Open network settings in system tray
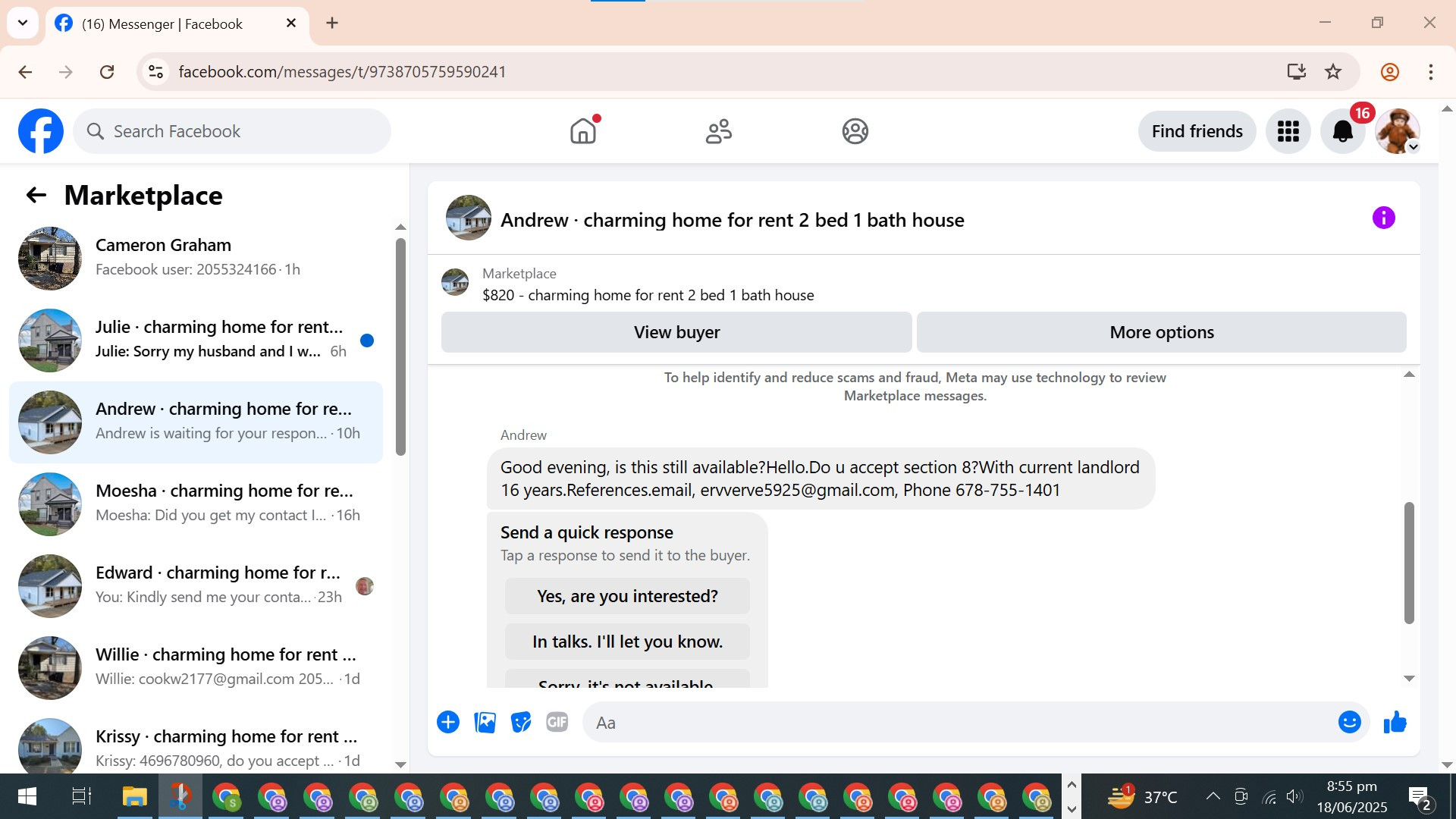This screenshot has width=1456, height=819. 1269,796
